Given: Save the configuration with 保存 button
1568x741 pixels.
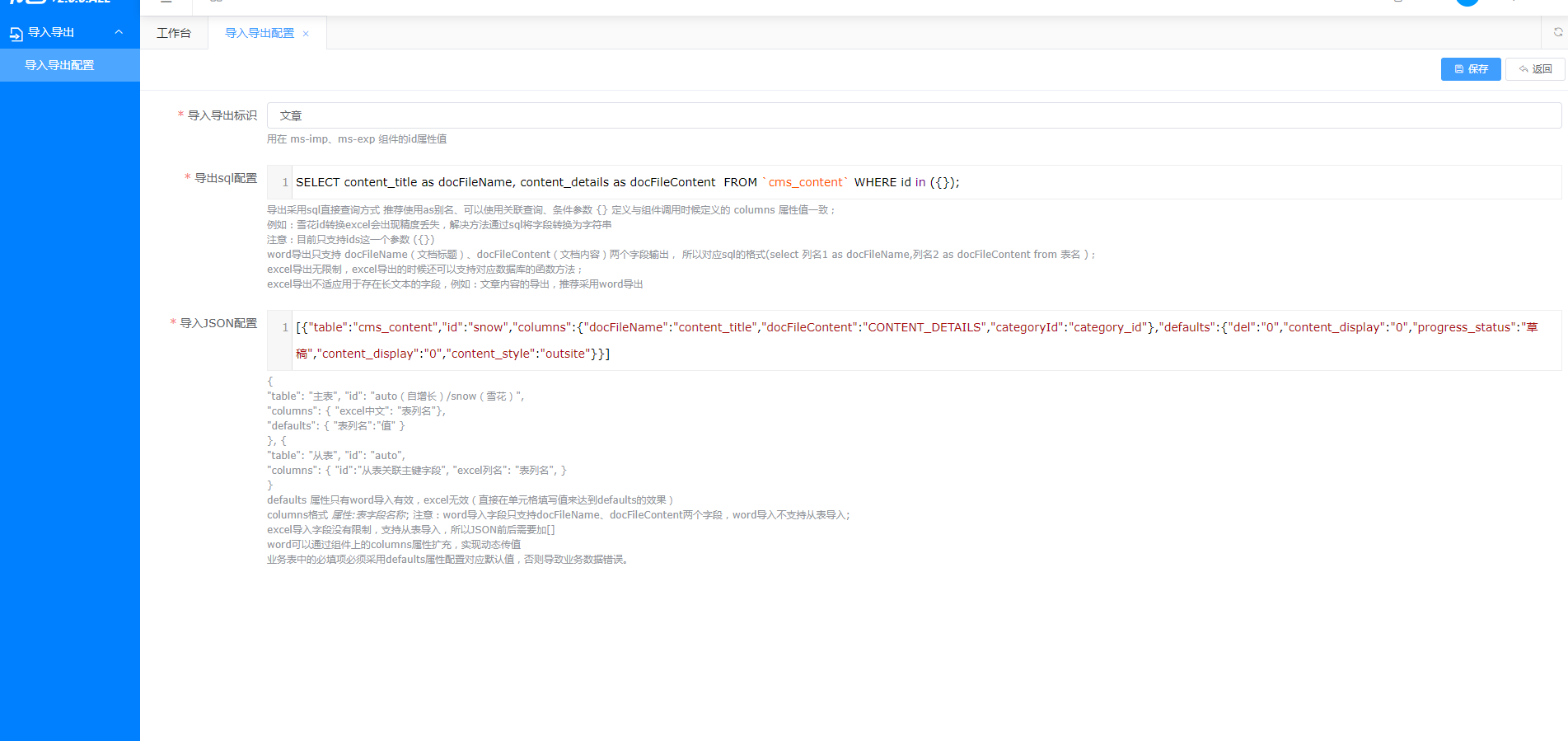Looking at the screenshot, I should 1470,69.
